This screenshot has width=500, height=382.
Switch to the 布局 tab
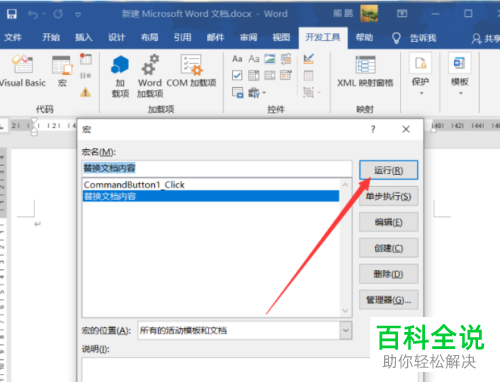pos(149,37)
